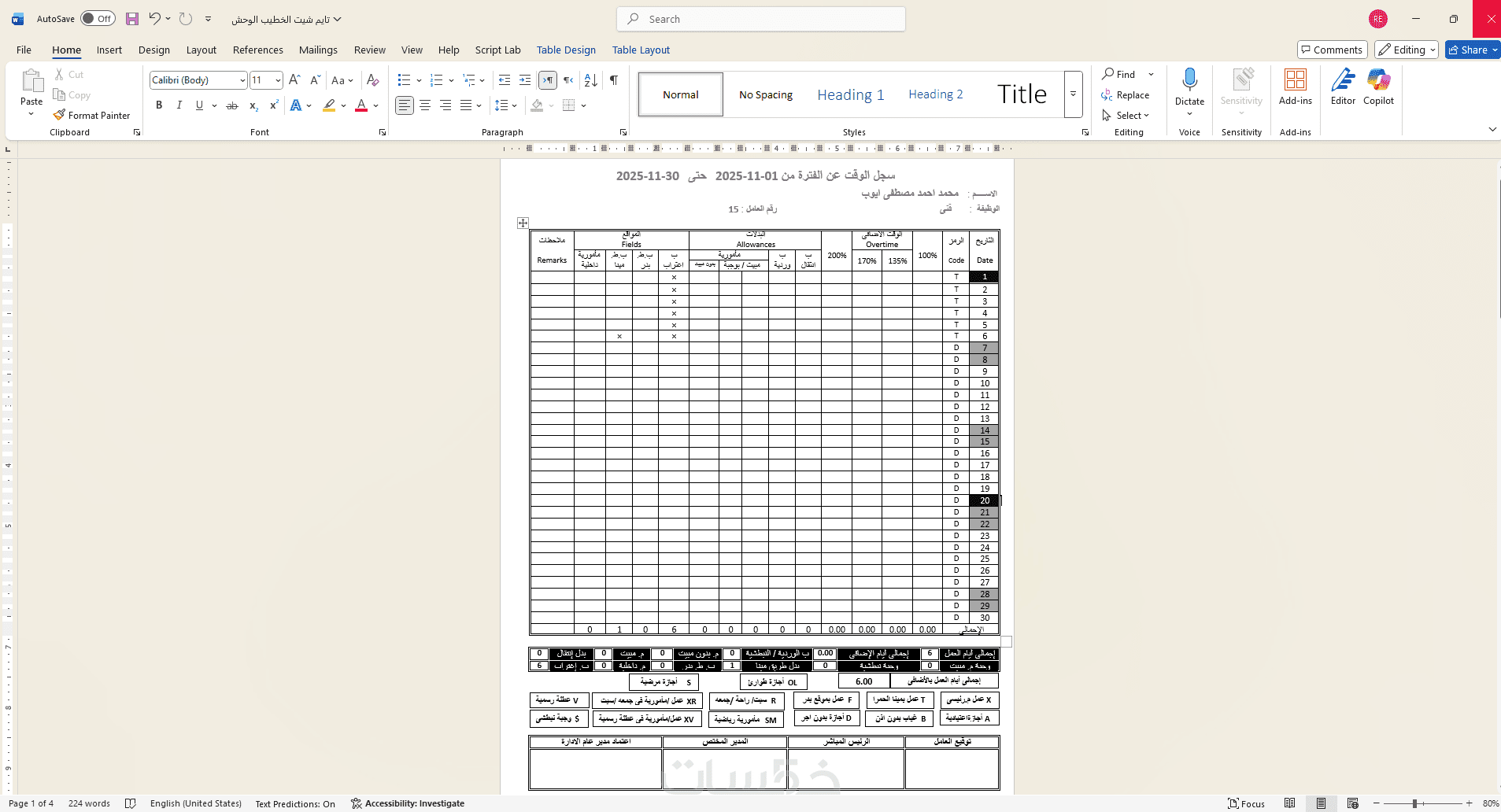Apply the No Spacing style
The width and height of the screenshot is (1501, 812).
coord(766,94)
